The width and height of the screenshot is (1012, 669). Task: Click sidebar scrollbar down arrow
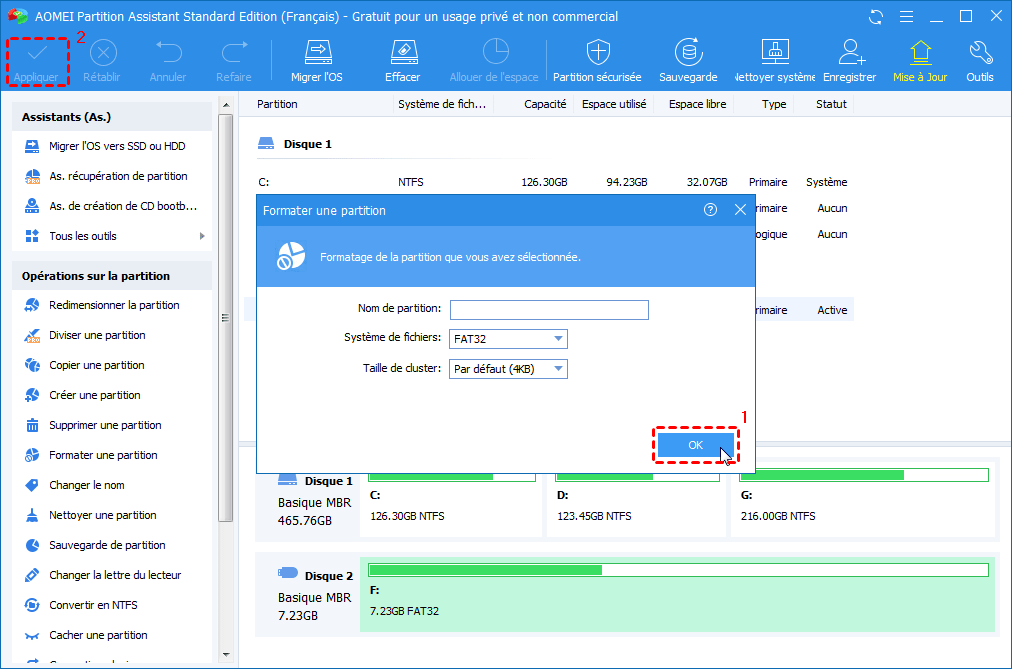pos(226,655)
